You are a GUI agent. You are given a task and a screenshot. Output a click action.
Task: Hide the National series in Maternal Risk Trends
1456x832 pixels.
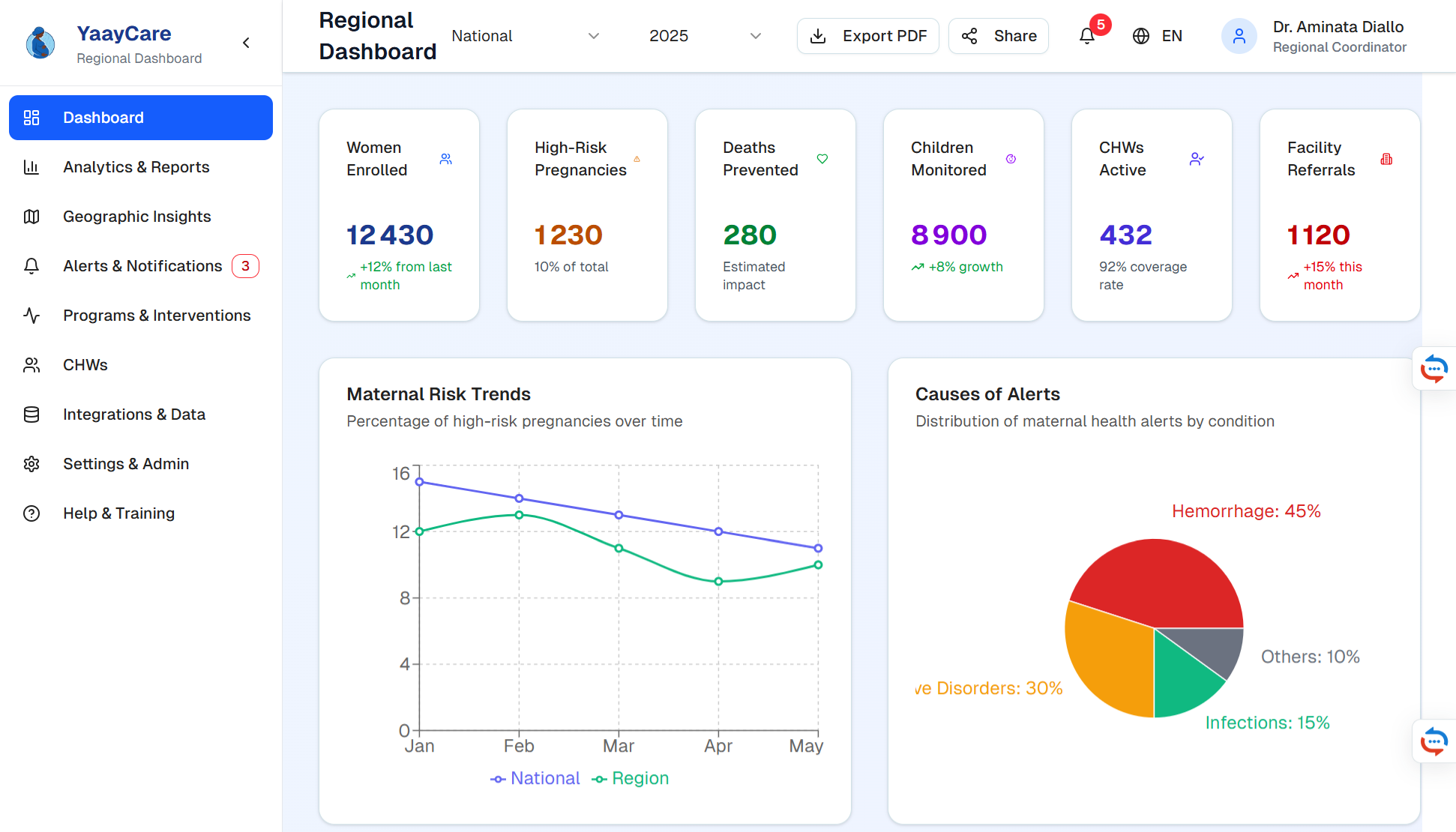click(535, 778)
